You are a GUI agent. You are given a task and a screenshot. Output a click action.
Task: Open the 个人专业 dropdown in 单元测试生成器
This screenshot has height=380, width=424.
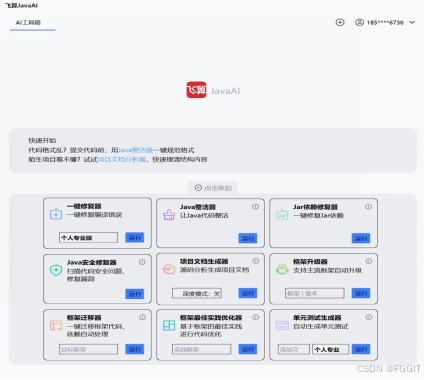pos(331,349)
